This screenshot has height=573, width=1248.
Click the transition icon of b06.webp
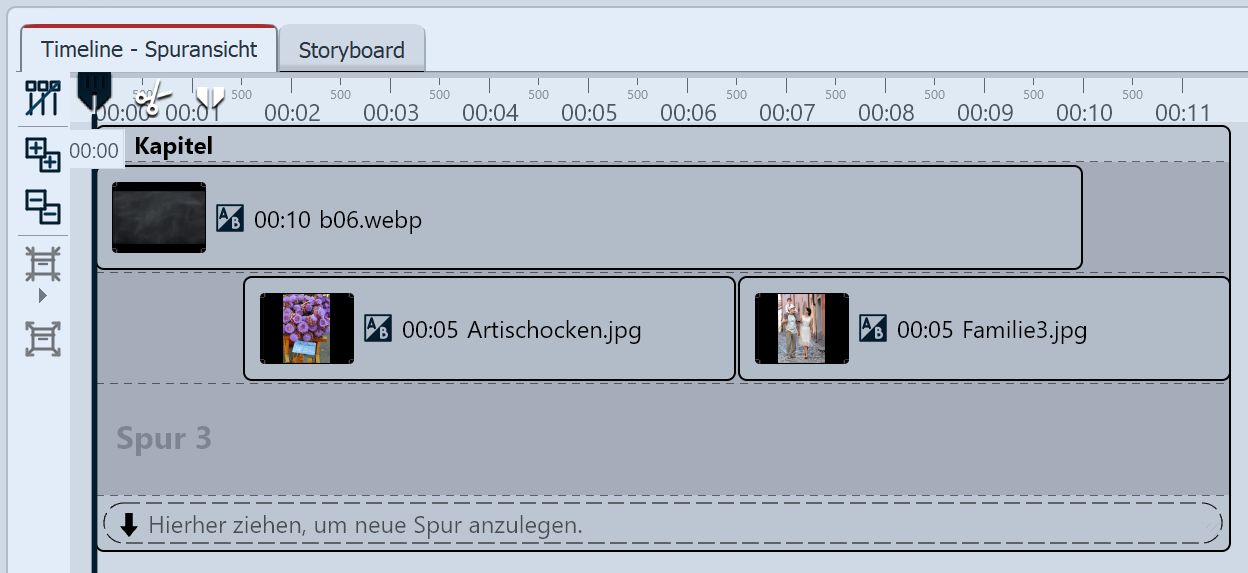click(230, 219)
